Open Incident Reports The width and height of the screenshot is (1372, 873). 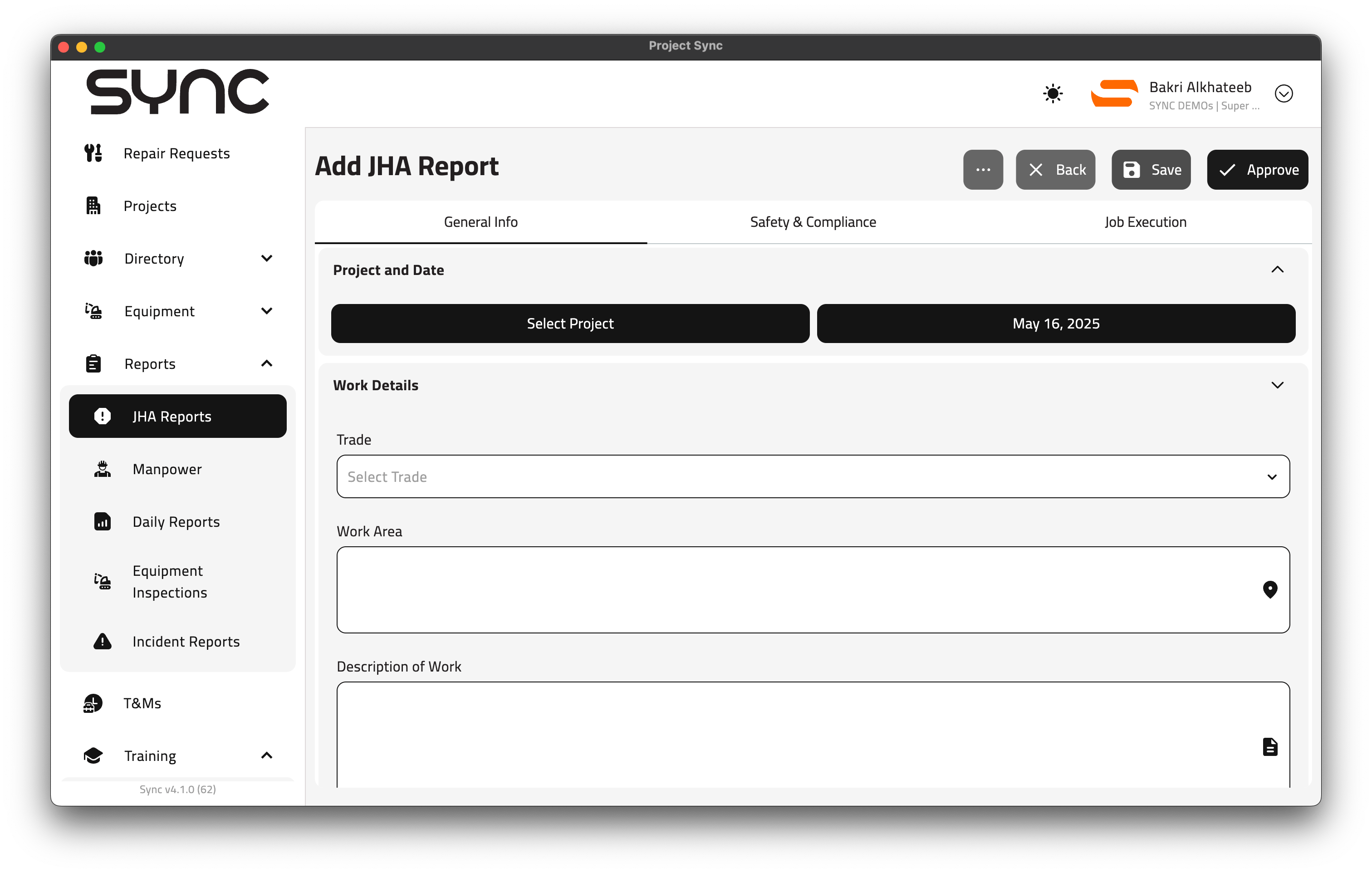coord(178,641)
